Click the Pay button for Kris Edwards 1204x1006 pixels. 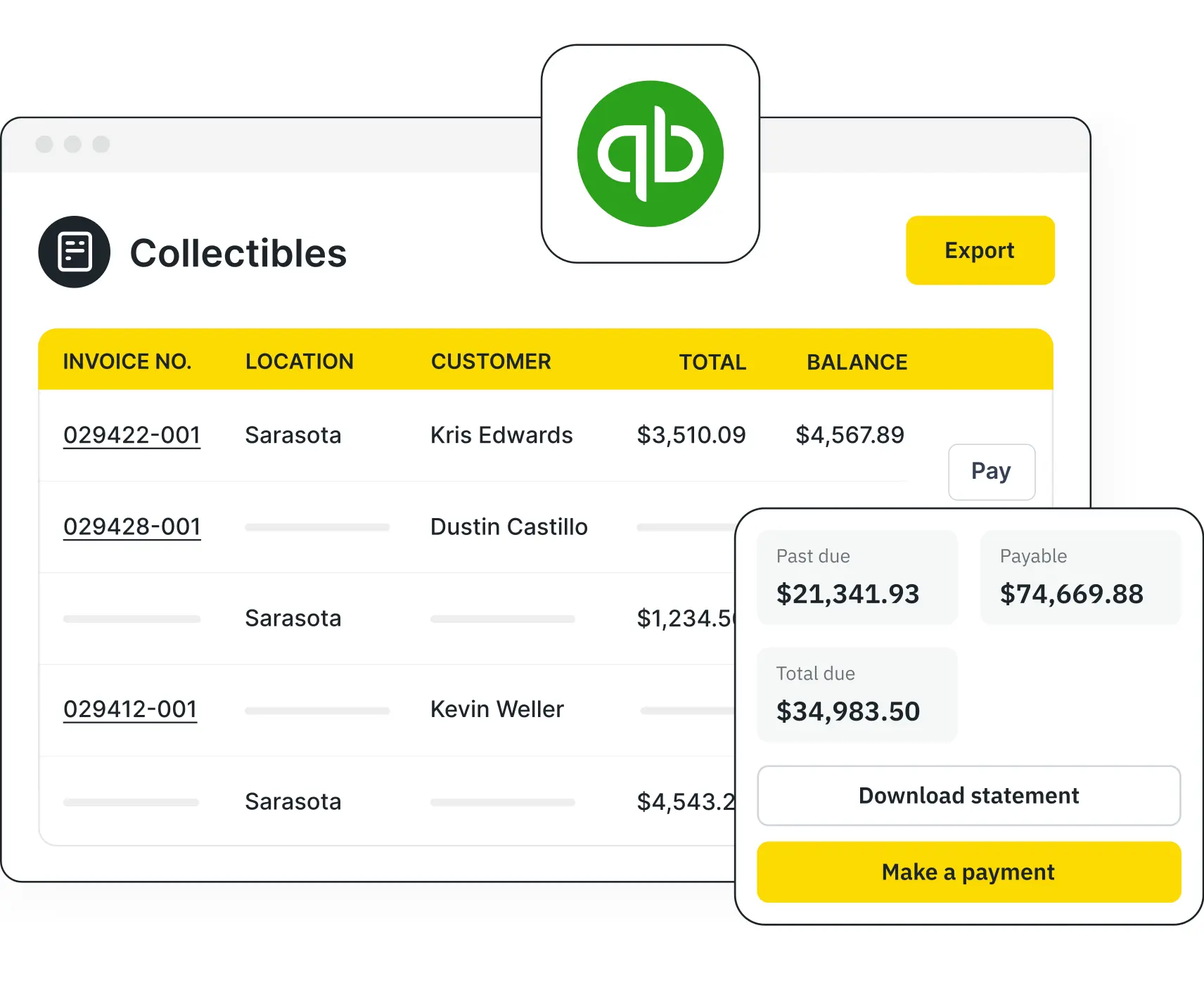992,472
